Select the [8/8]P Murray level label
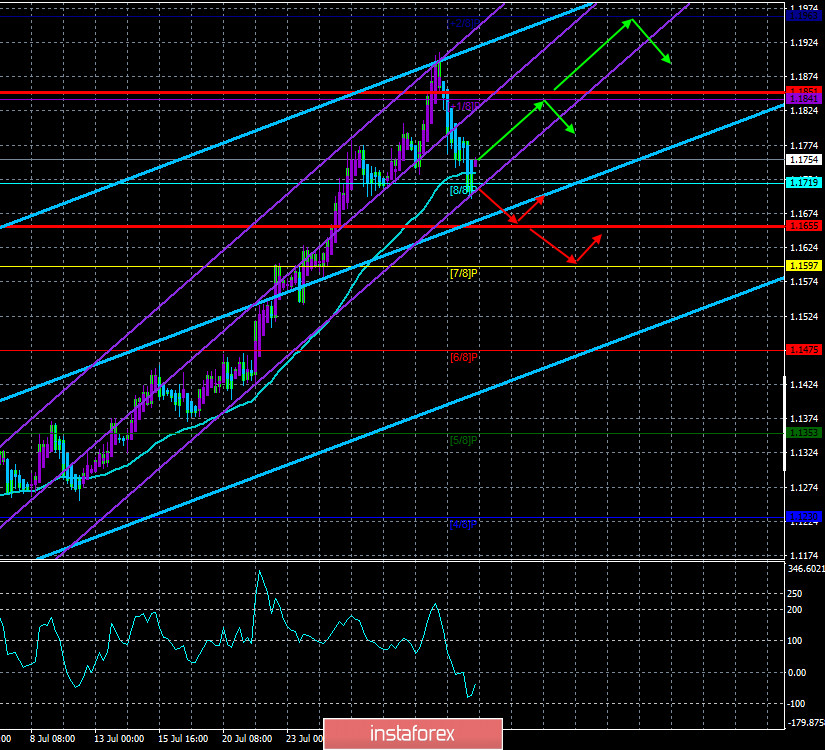 [x=462, y=190]
